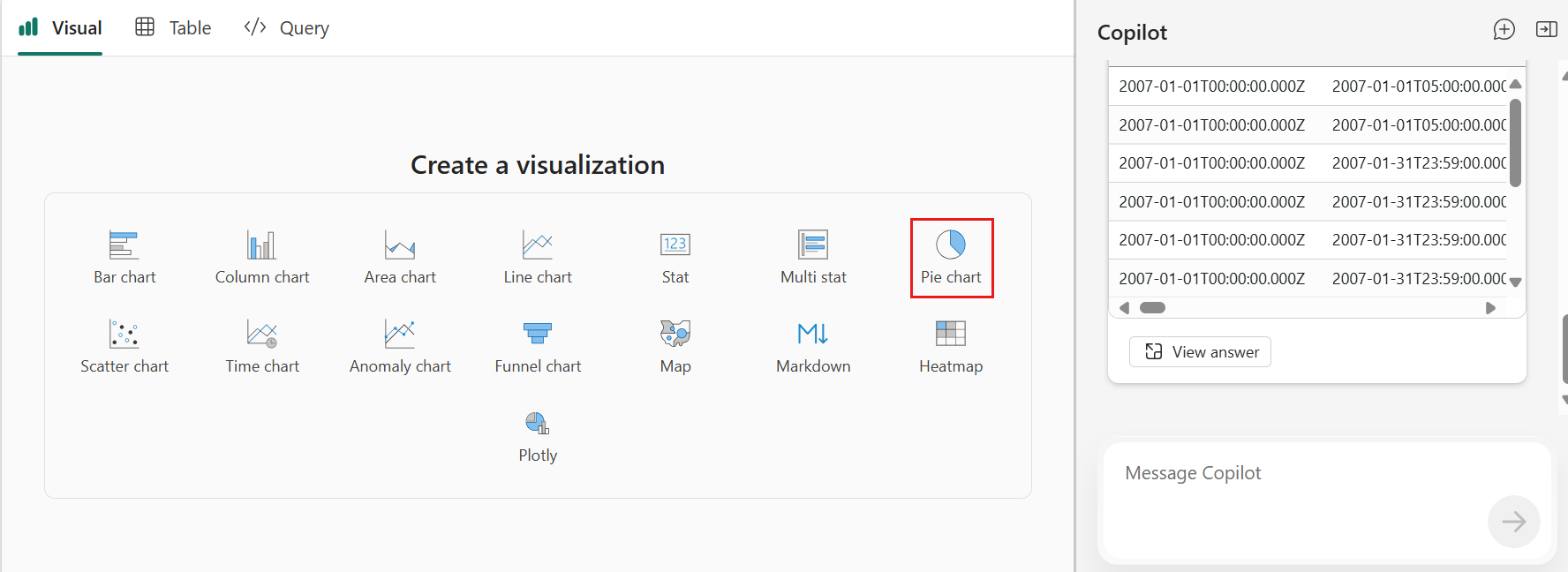
Task: Select the Funnel chart icon
Action: pos(538,333)
